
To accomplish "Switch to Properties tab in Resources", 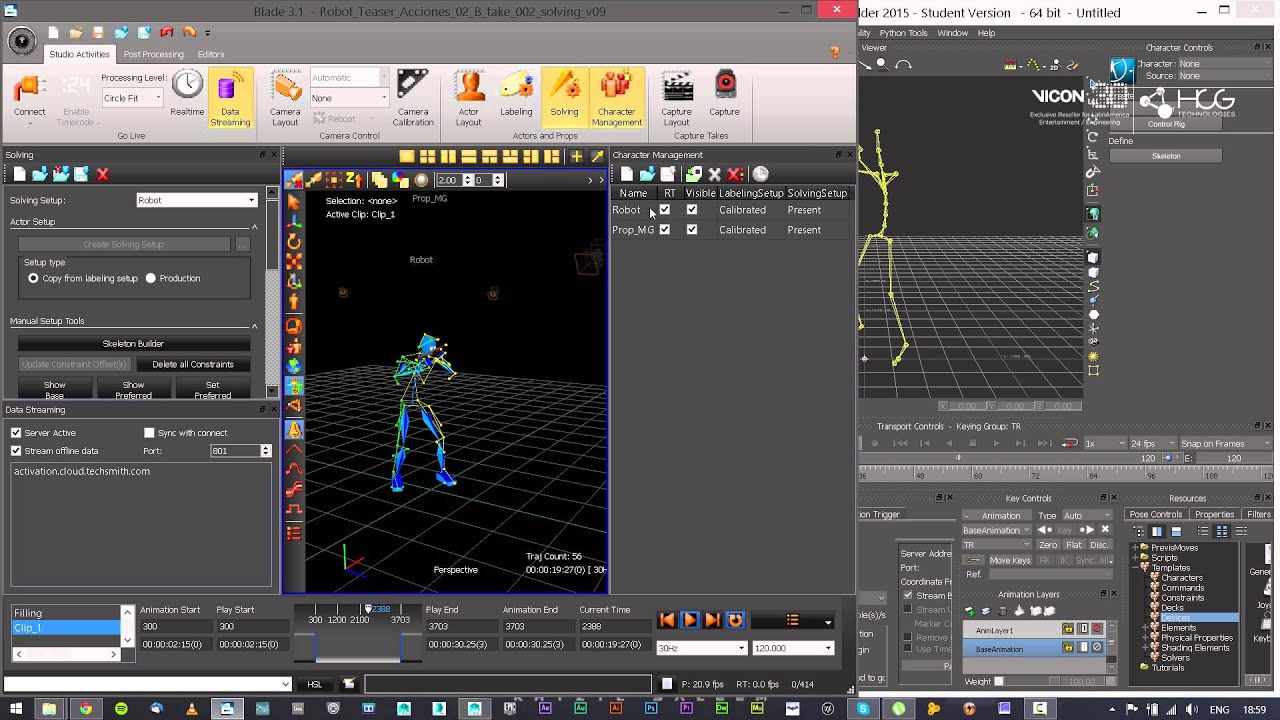I will [1214, 514].
